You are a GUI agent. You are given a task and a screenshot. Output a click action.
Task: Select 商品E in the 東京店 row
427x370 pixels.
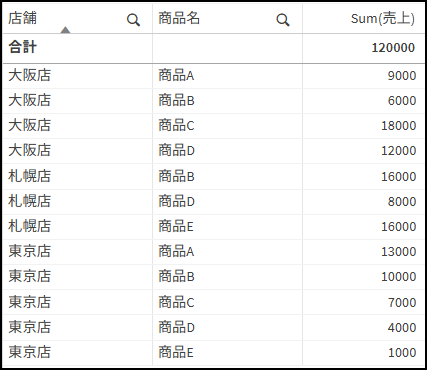[176, 352]
